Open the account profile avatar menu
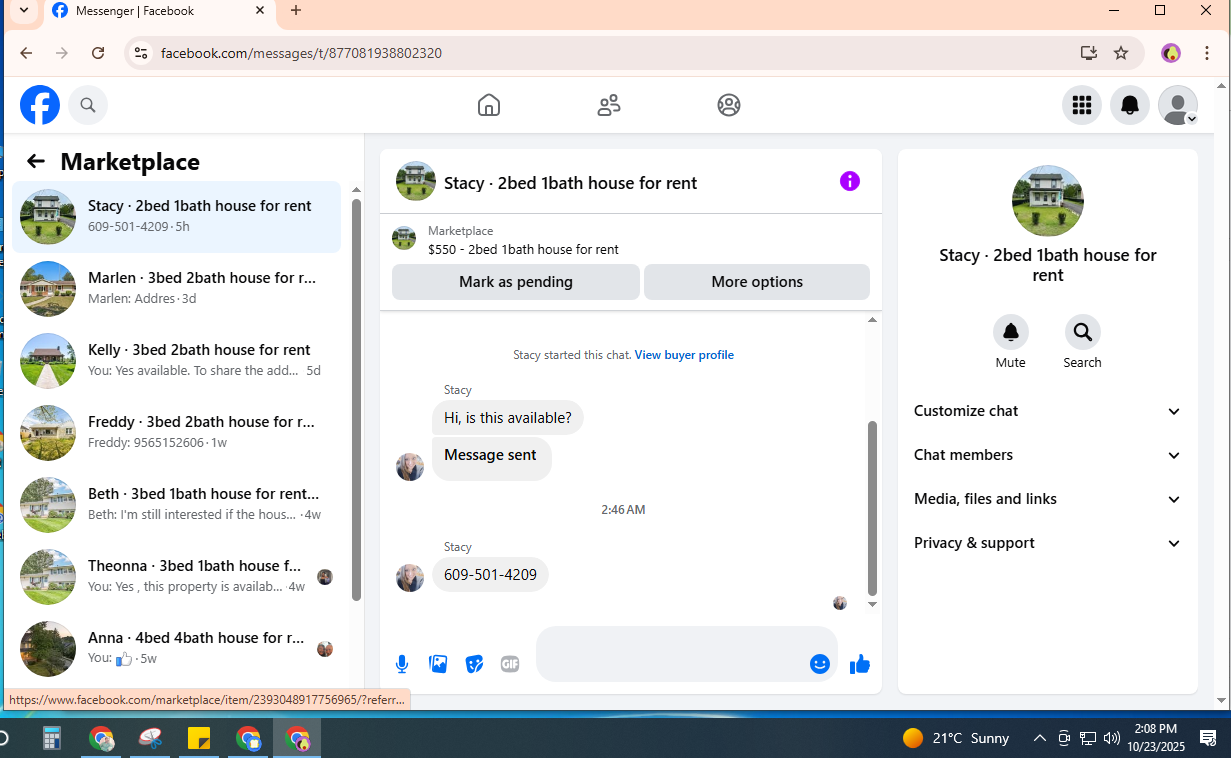This screenshot has width=1231, height=758. (1178, 105)
